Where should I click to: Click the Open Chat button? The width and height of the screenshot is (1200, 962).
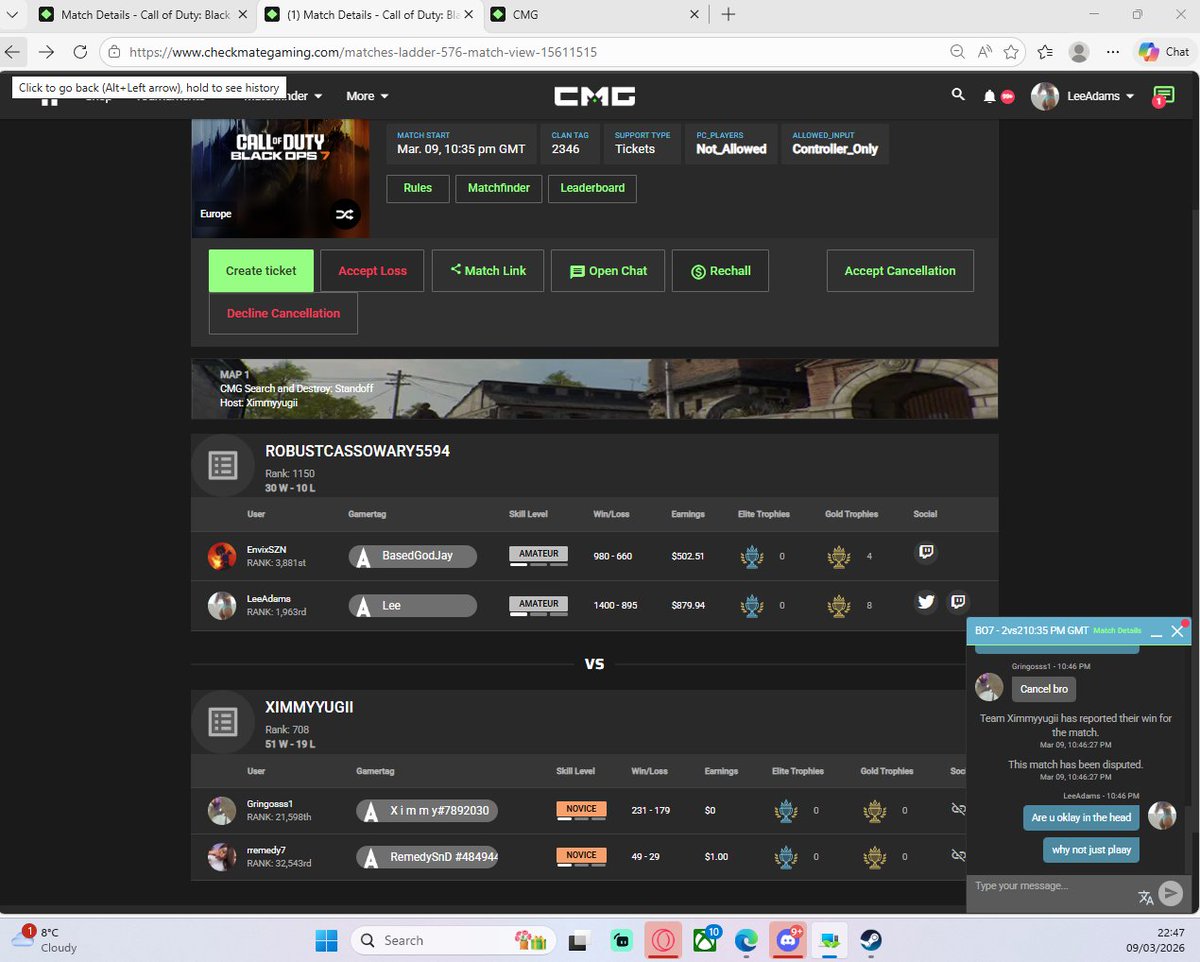coord(608,271)
